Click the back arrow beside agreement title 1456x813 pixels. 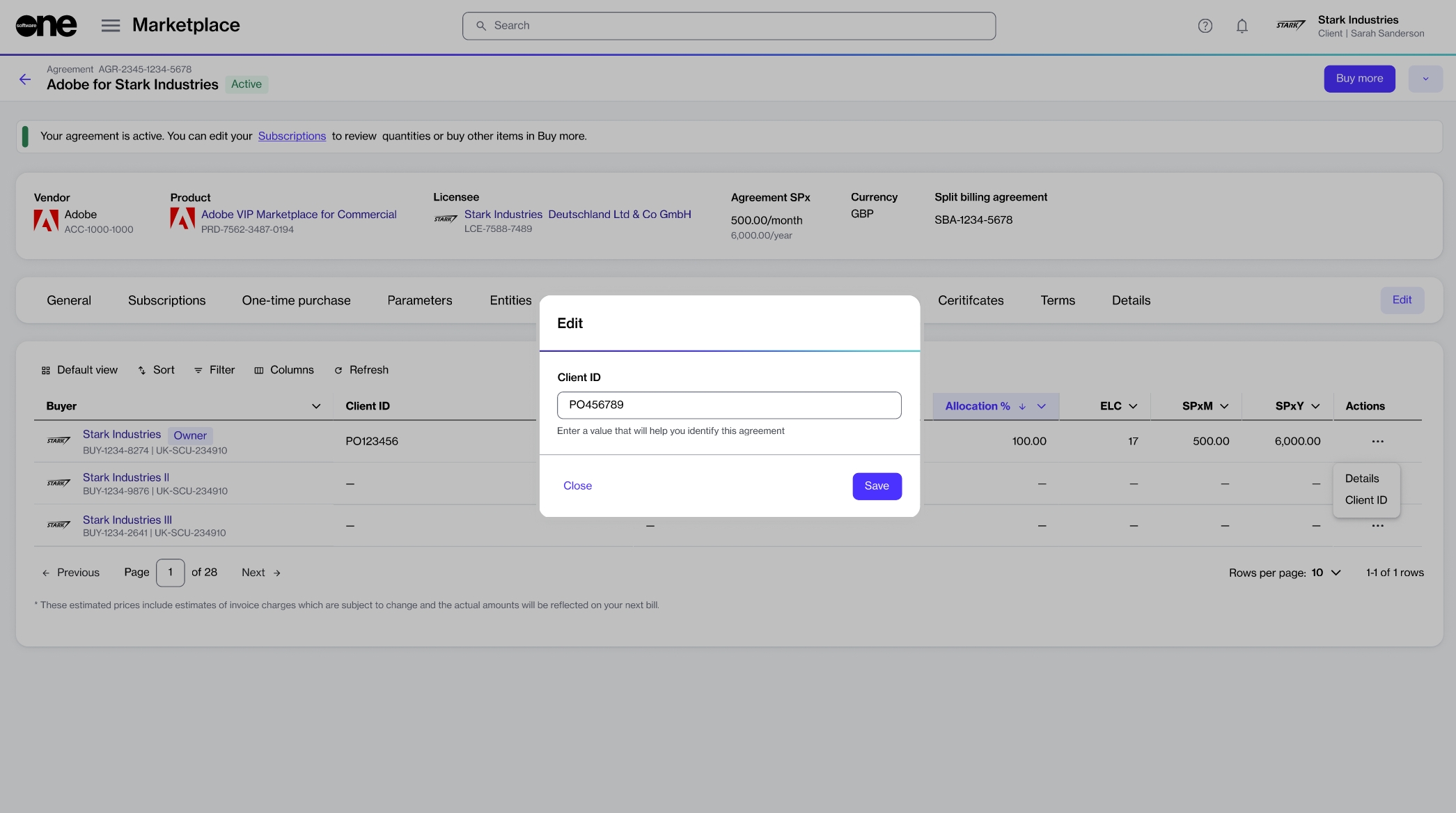coord(25,79)
